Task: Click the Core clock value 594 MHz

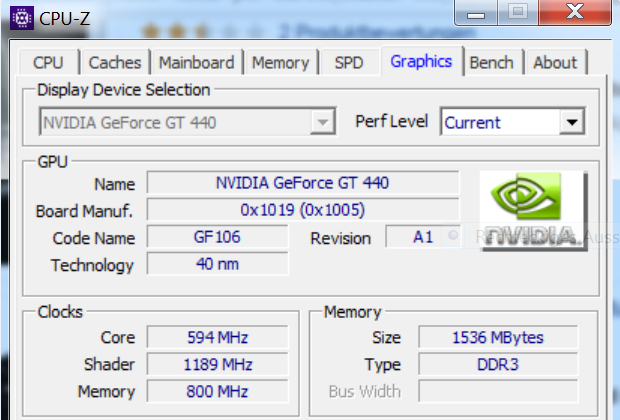Action: 217,337
